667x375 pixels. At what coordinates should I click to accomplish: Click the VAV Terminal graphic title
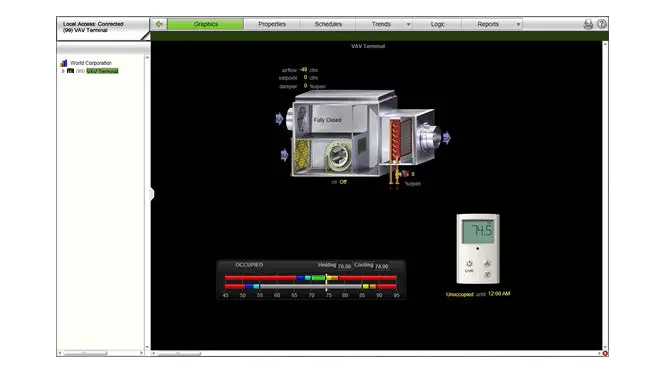tap(368, 46)
